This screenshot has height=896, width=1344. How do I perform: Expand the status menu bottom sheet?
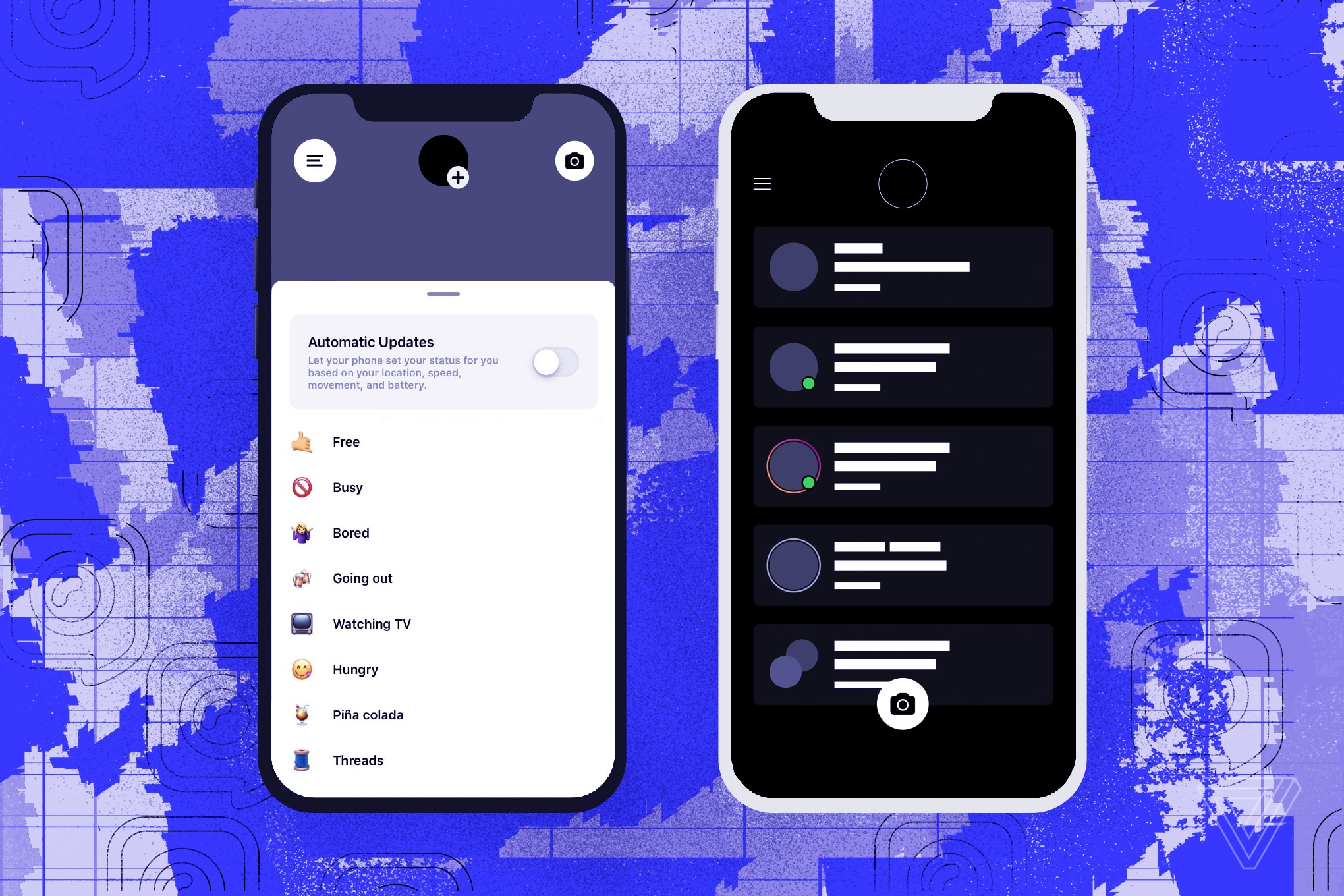448,289
